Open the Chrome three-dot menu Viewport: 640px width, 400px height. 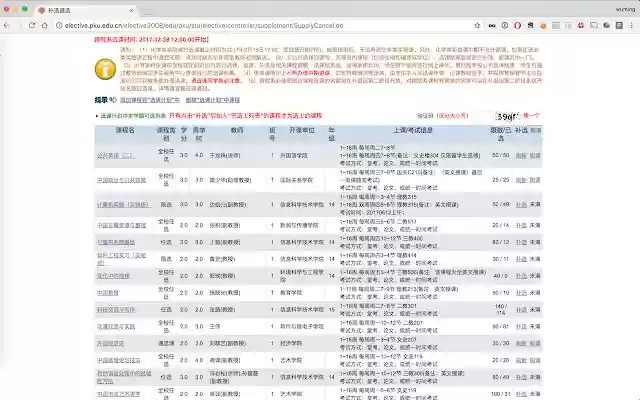629,27
